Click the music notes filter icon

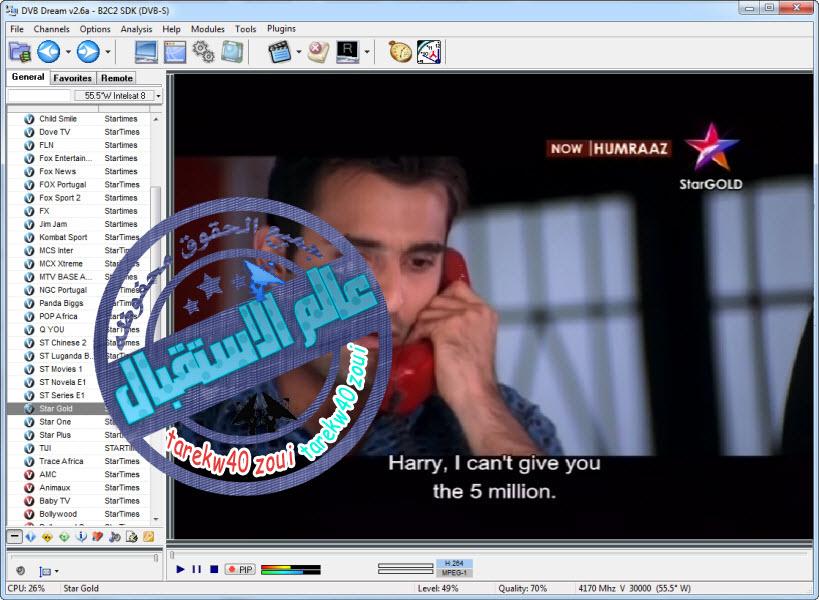pyautogui.click(x=115, y=537)
